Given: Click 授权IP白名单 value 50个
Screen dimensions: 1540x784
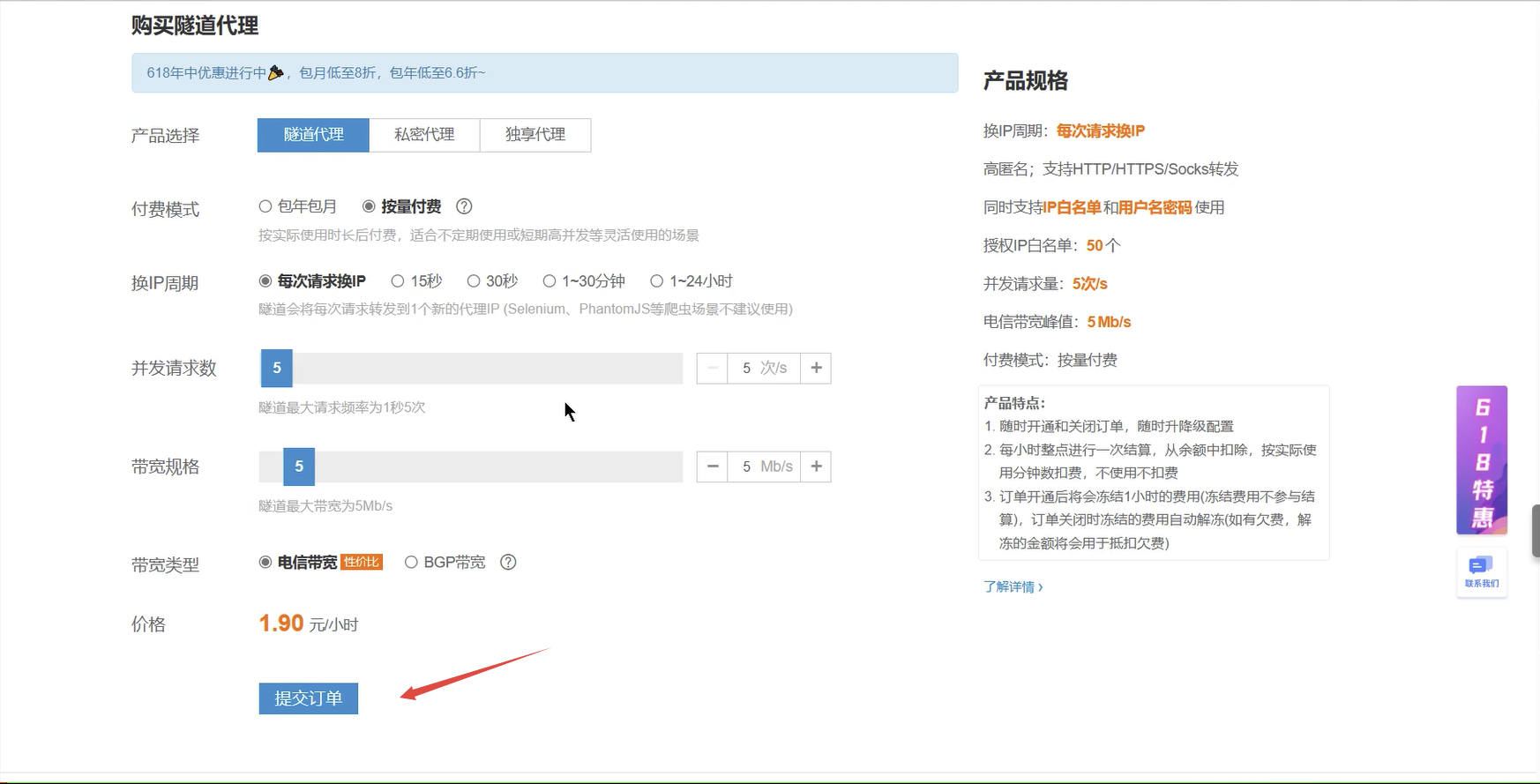Looking at the screenshot, I should click(x=1103, y=246).
